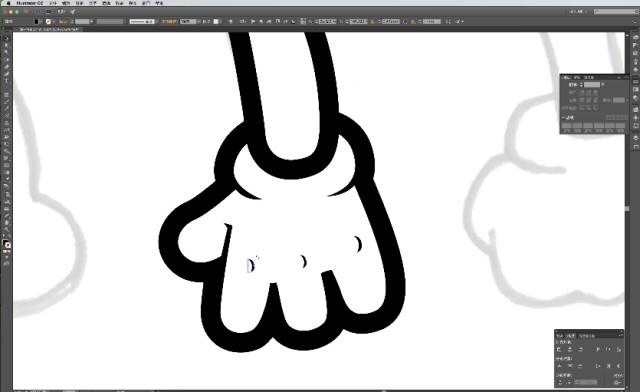
Task: Open the Transparency panel icon in right dock
Action: coord(636,98)
